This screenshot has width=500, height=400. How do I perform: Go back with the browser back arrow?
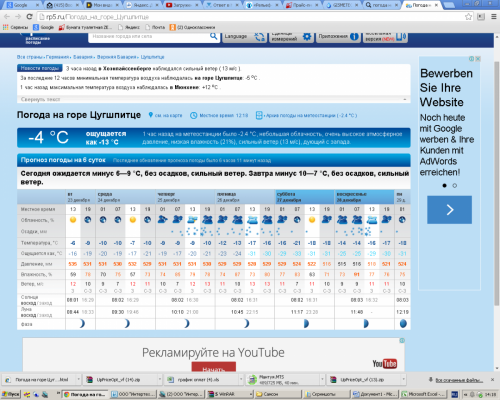pyautogui.click(x=7, y=17)
